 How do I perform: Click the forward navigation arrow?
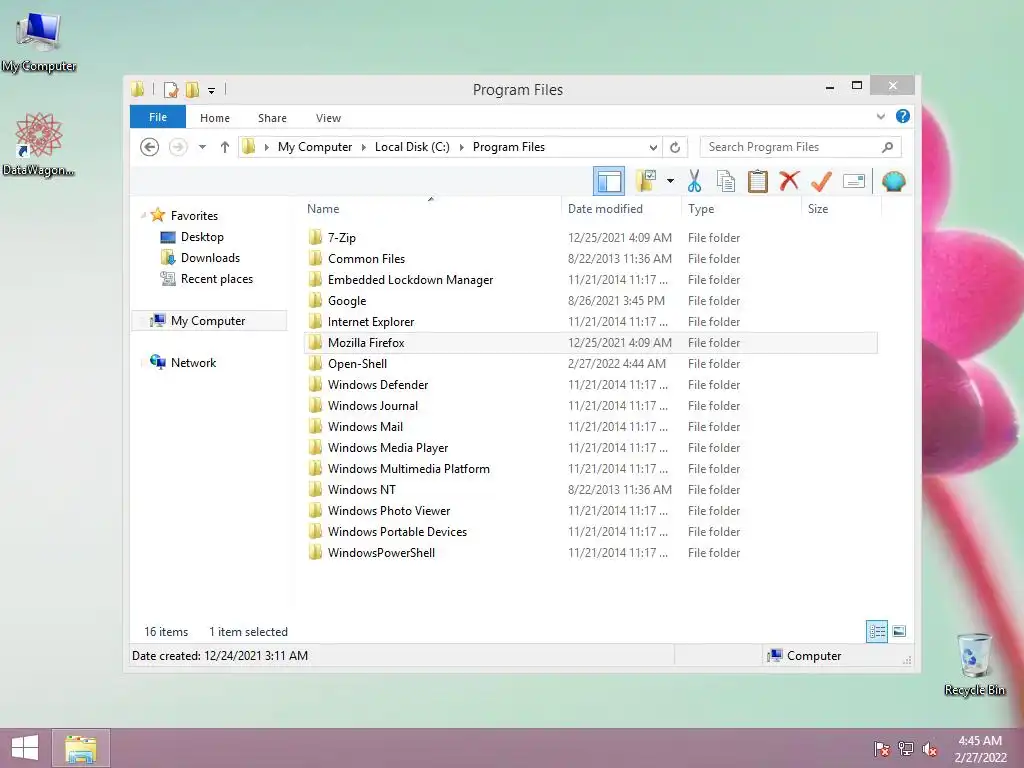point(178,147)
